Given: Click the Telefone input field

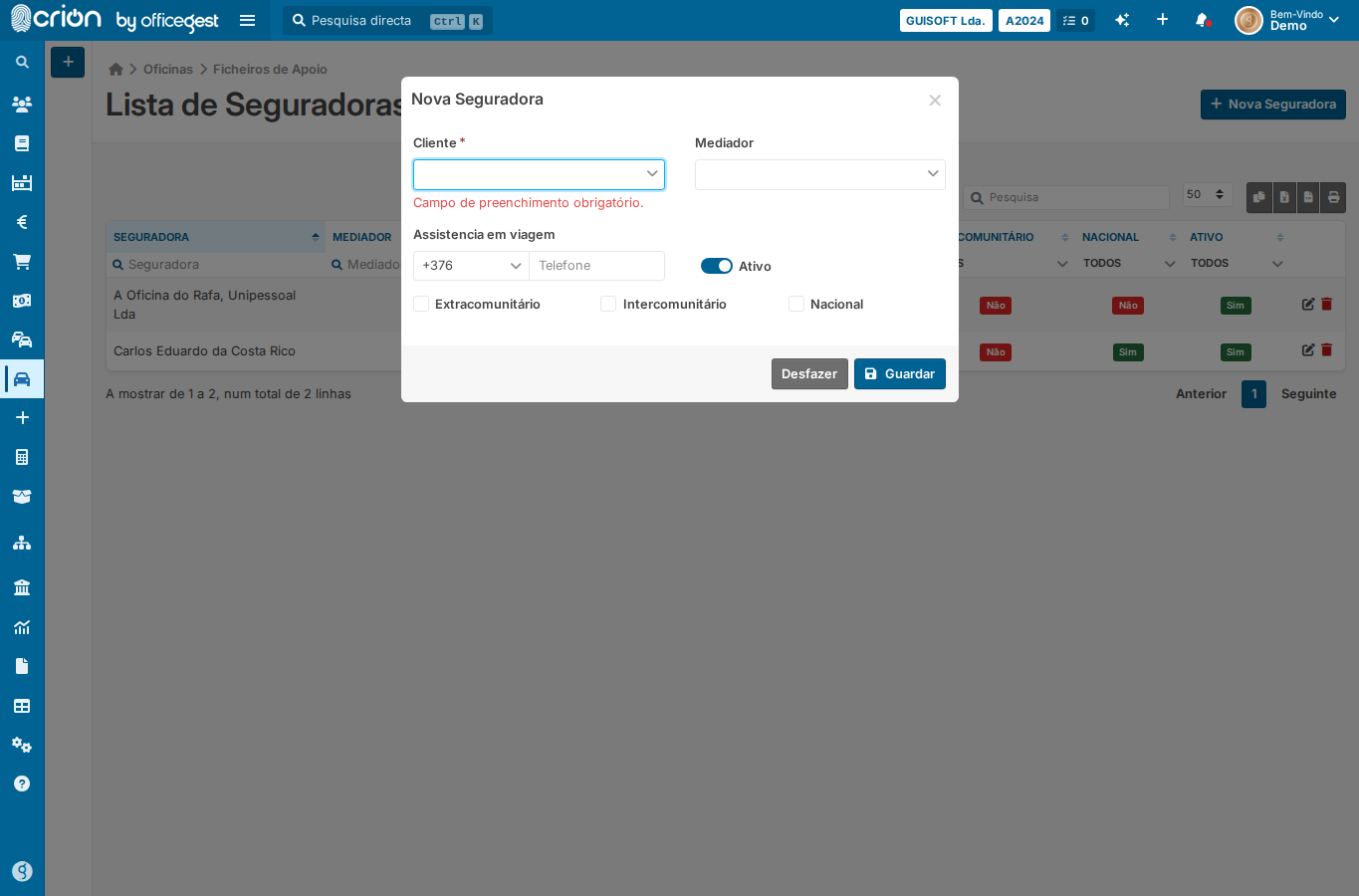Looking at the screenshot, I should [x=597, y=266].
